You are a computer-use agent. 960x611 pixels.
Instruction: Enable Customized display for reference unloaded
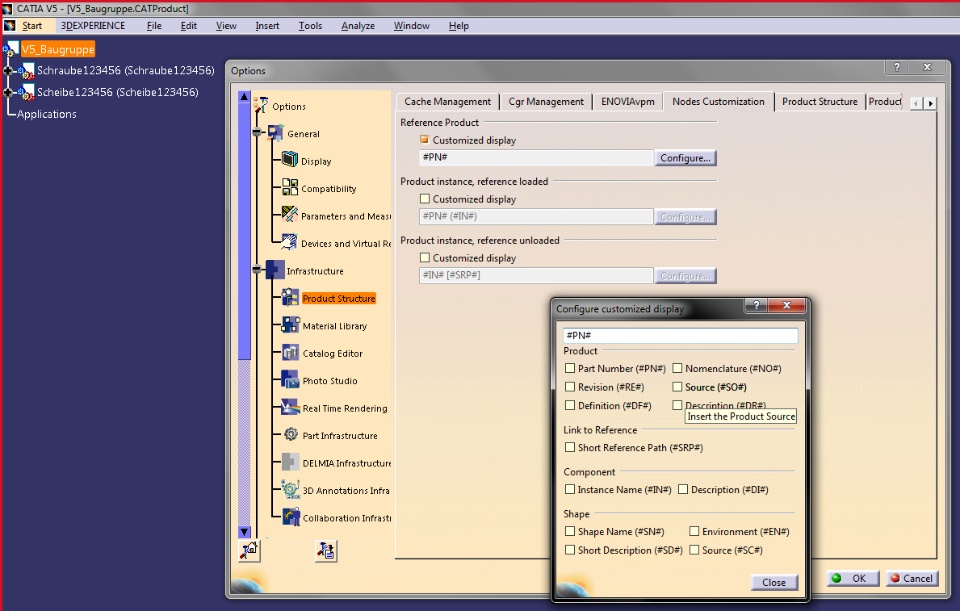(424, 258)
